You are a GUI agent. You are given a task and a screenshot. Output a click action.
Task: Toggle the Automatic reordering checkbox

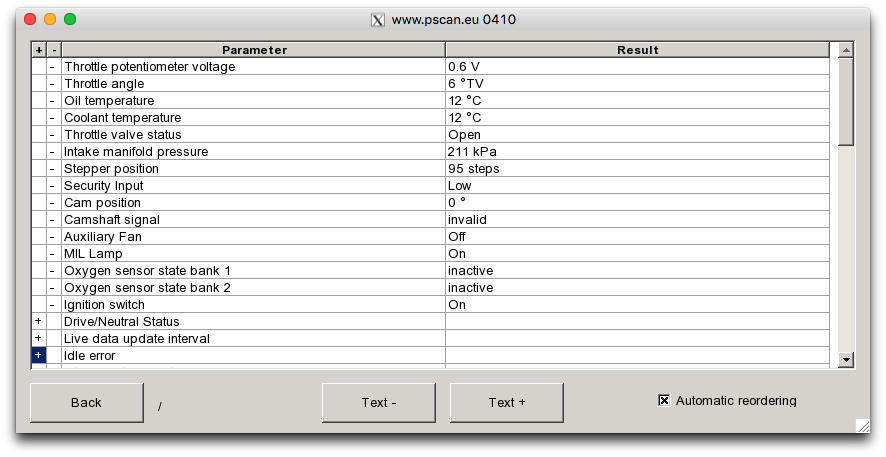coord(664,401)
